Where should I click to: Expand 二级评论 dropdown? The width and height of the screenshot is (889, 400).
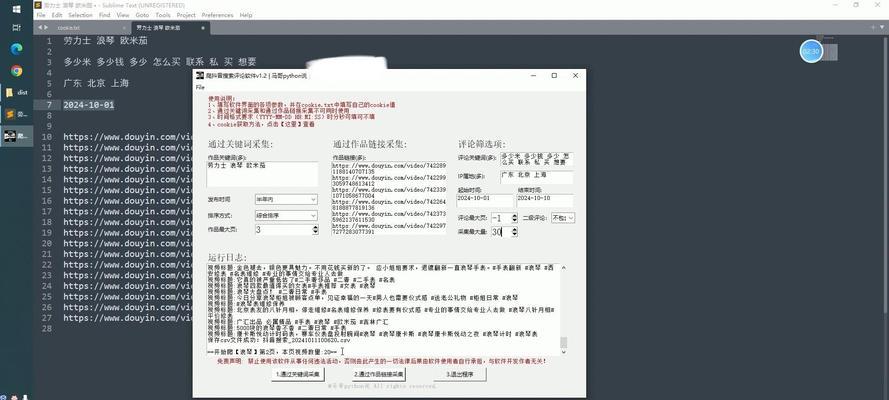tap(570, 218)
